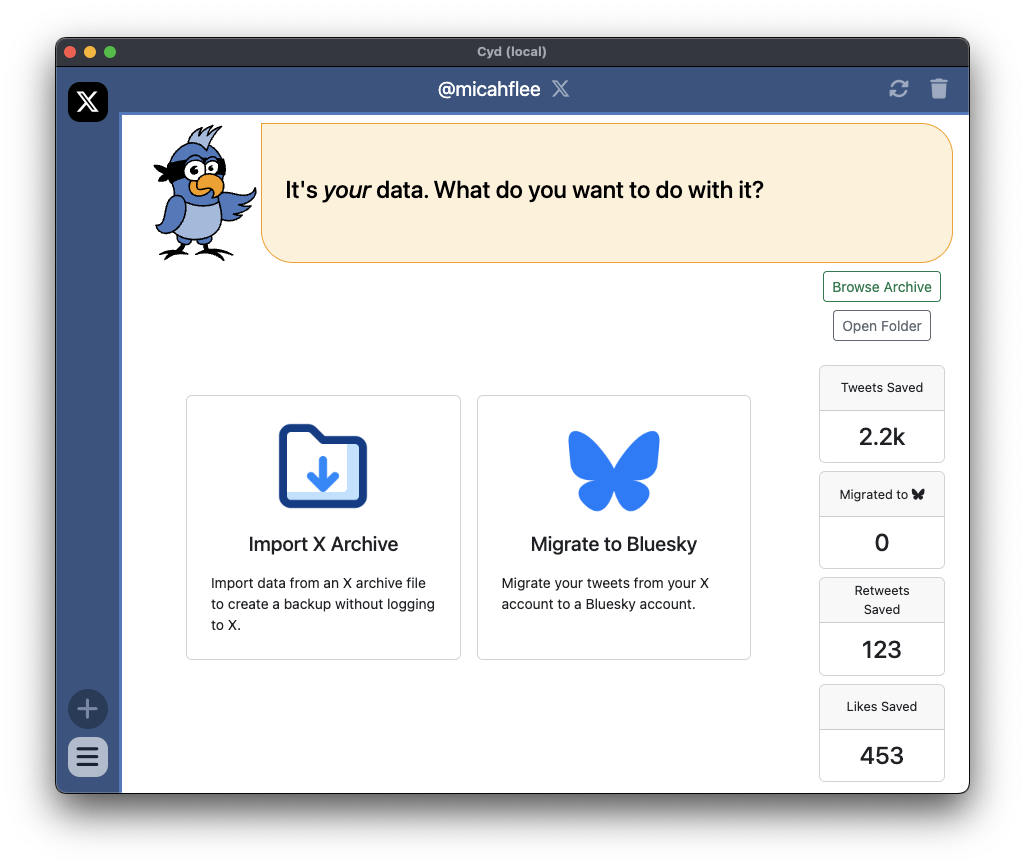Open the account settings via the hamburger icon

coord(87,757)
